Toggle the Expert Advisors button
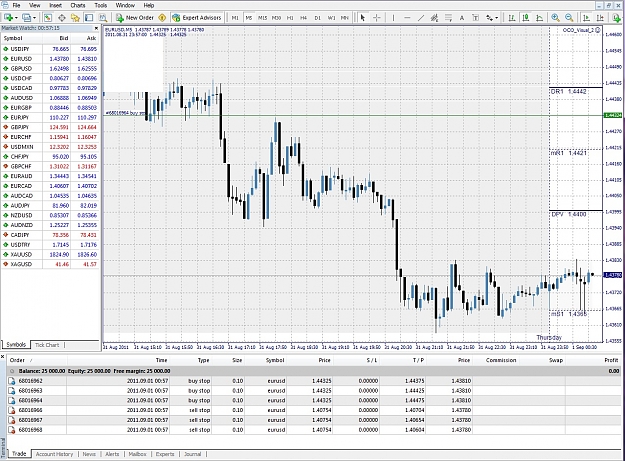Screen dimensions: 625x461 pyautogui.click(x=197, y=18)
